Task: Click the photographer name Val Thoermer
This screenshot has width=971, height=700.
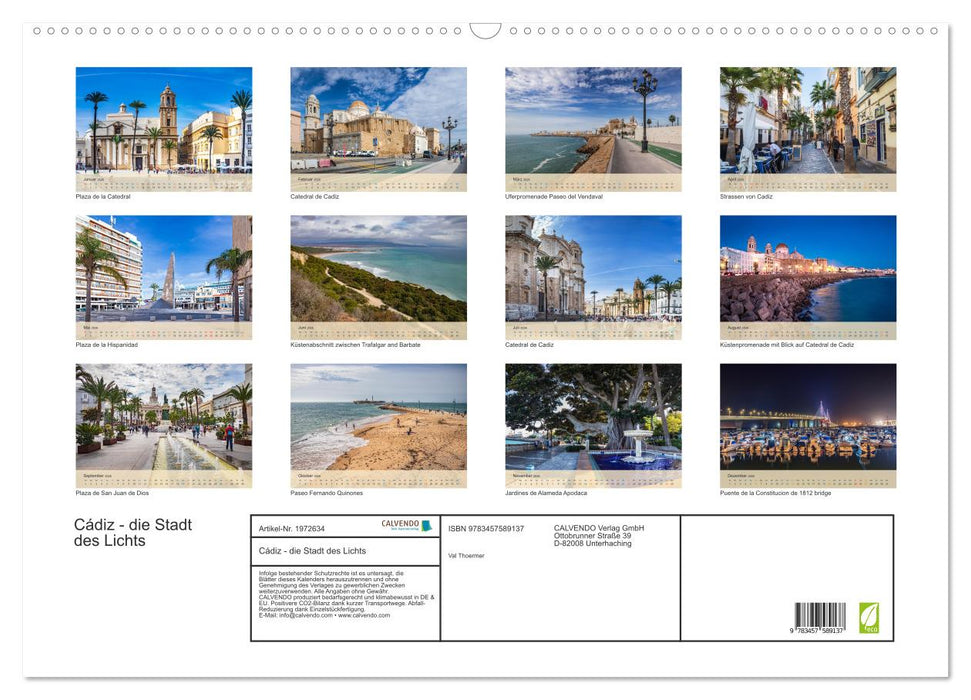Action: coord(466,555)
